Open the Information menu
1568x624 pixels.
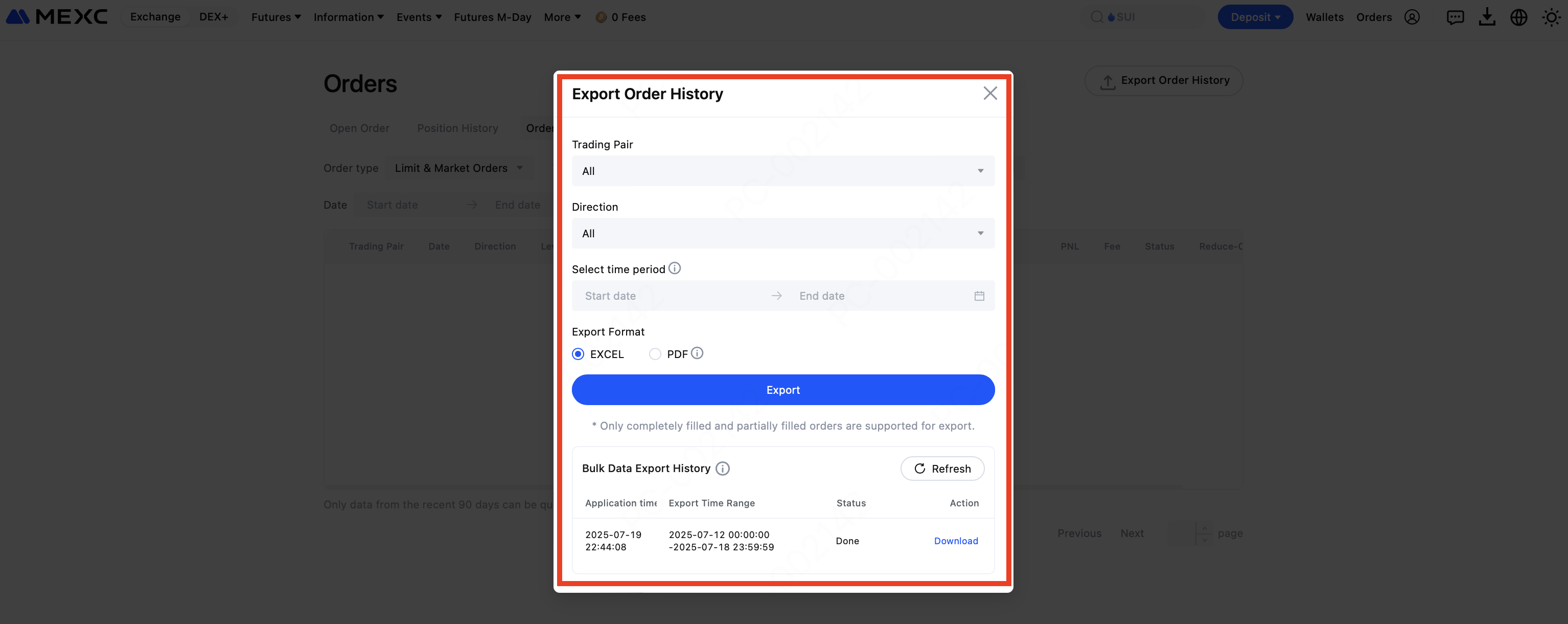coord(348,17)
